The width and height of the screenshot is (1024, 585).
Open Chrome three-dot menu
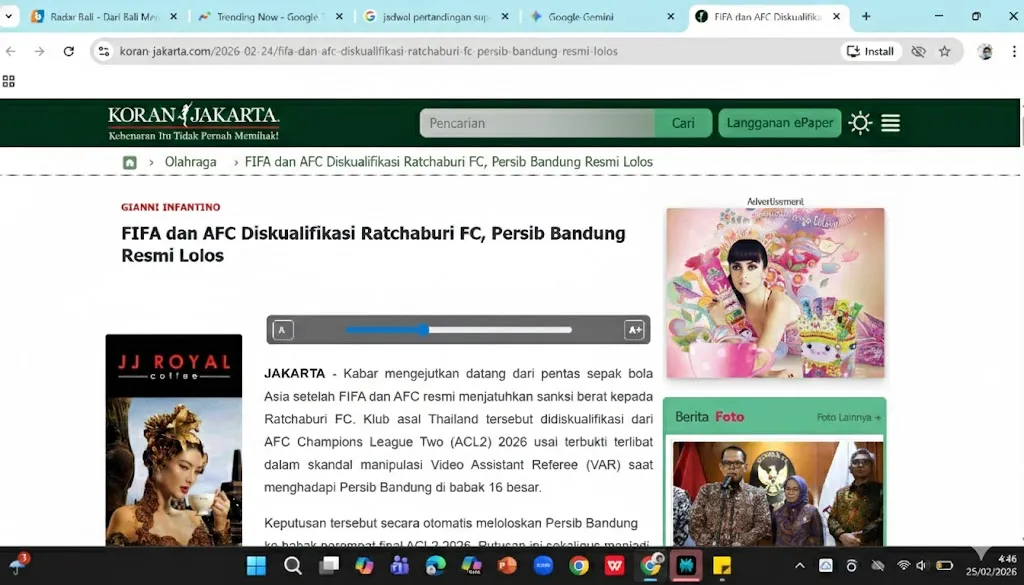tap(1014, 51)
